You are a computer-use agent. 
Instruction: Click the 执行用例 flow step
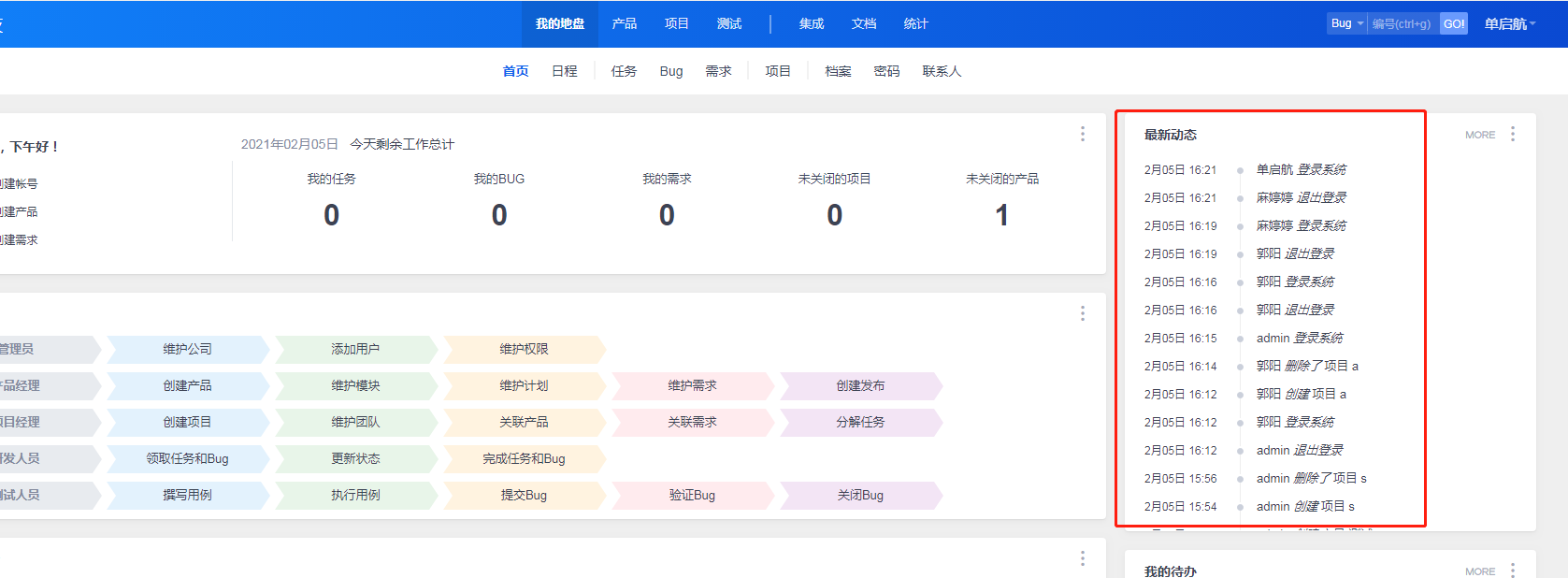pyautogui.click(x=356, y=495)
